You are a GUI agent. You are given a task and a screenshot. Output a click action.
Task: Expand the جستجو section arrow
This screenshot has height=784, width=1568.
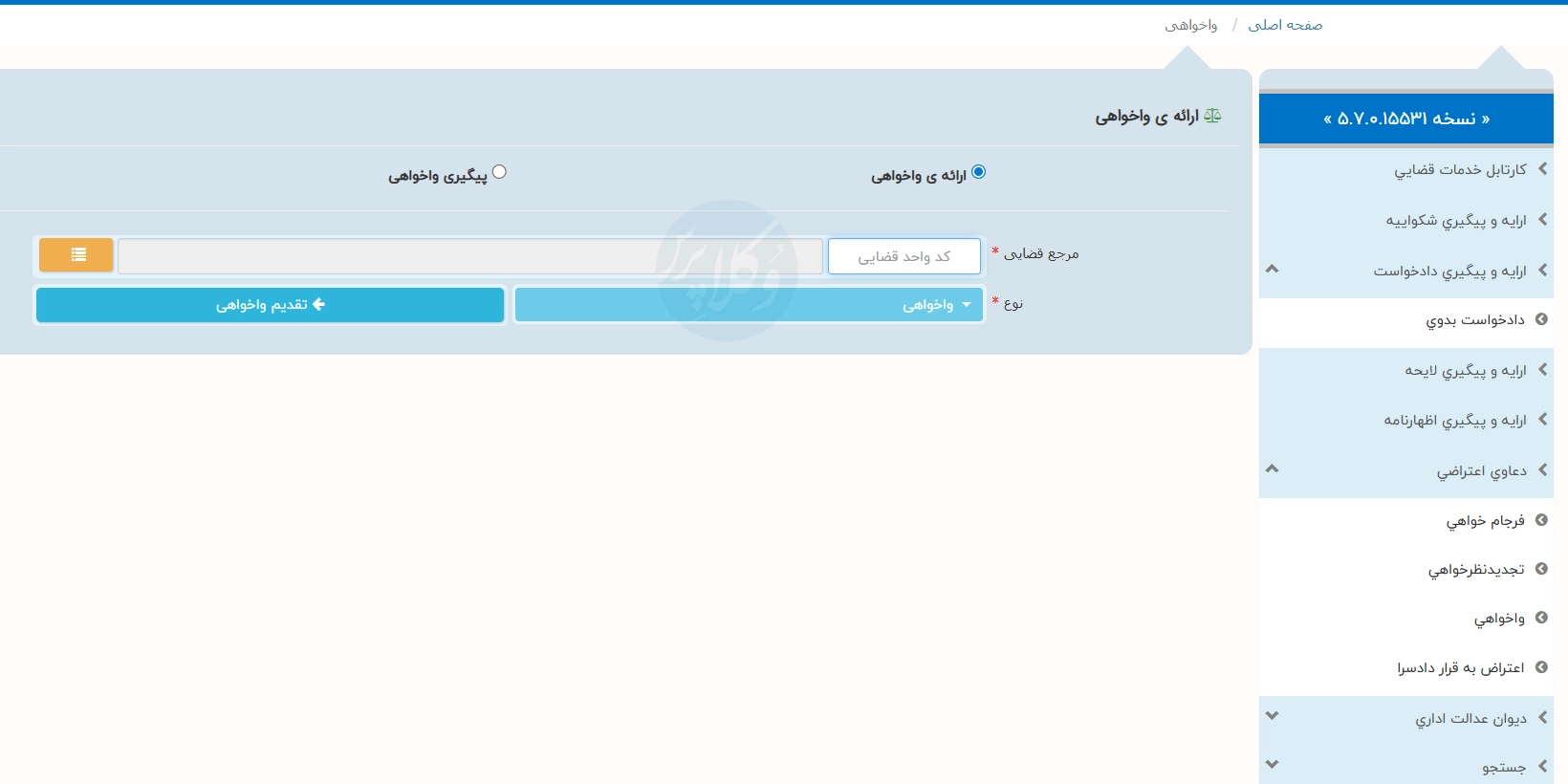[x=1272, y=764]
